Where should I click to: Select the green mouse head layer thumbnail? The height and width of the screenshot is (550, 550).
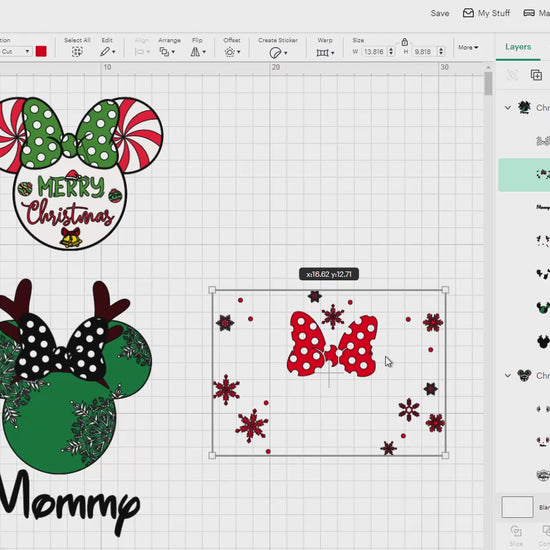pyautogui.click(x=543, y=308)
